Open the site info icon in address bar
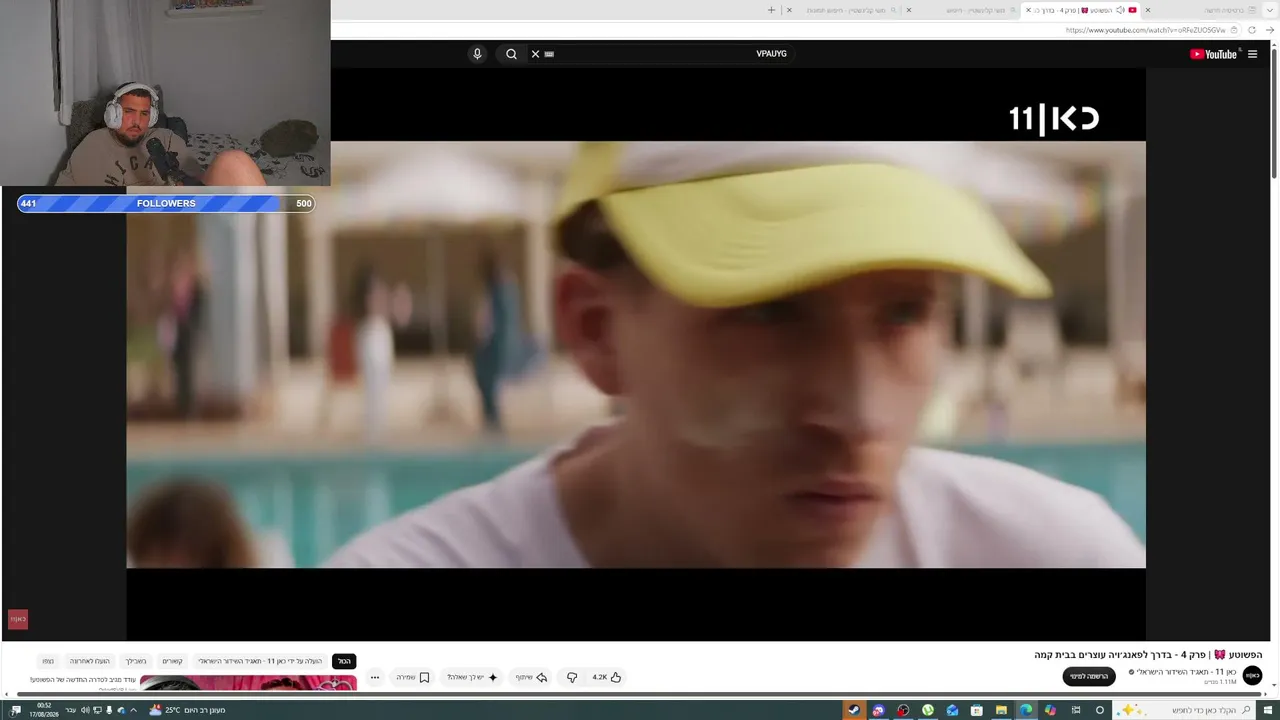1280x720 pixels. tap(1235, 30)
